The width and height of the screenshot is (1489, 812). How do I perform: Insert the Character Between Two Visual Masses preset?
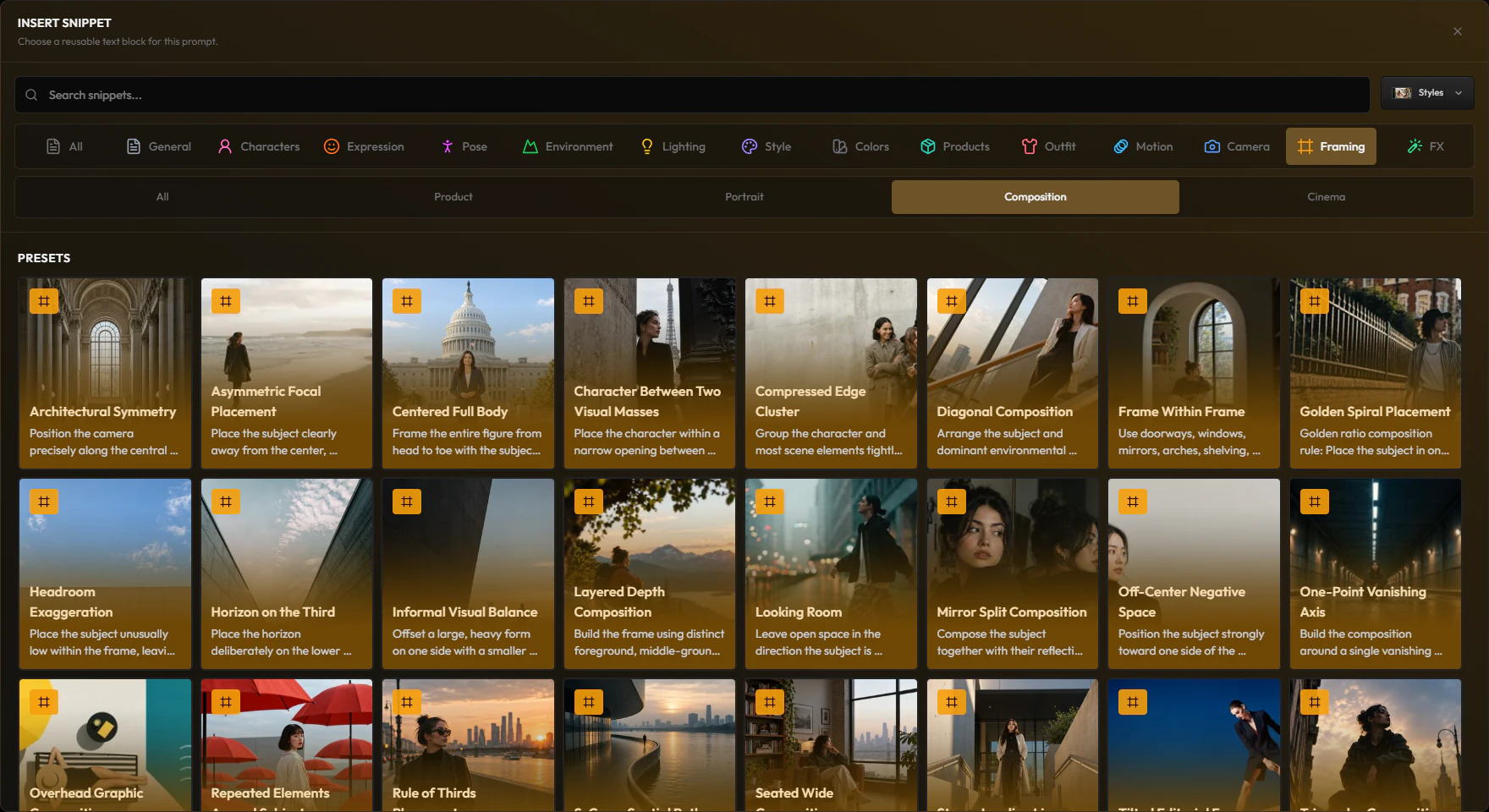tap(650, 373)
